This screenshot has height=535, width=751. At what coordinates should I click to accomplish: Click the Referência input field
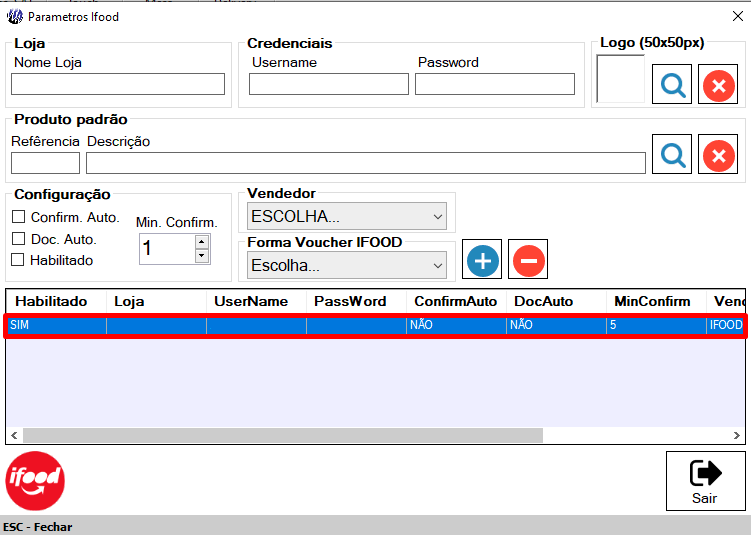[46, 163]
